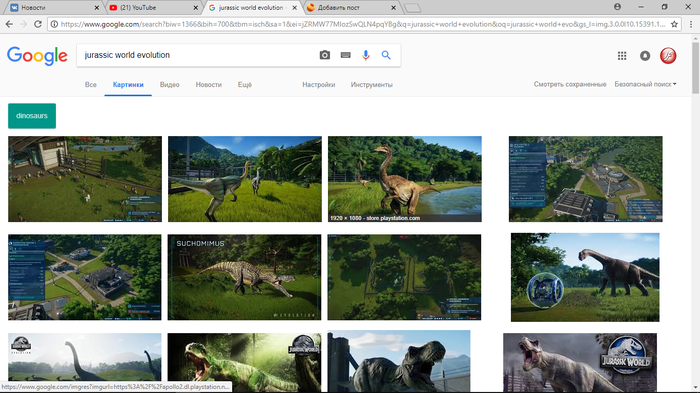Screen dimensions: 700x393
Task: Close the Добавить пост tab
Action: (x=393, y=8)
